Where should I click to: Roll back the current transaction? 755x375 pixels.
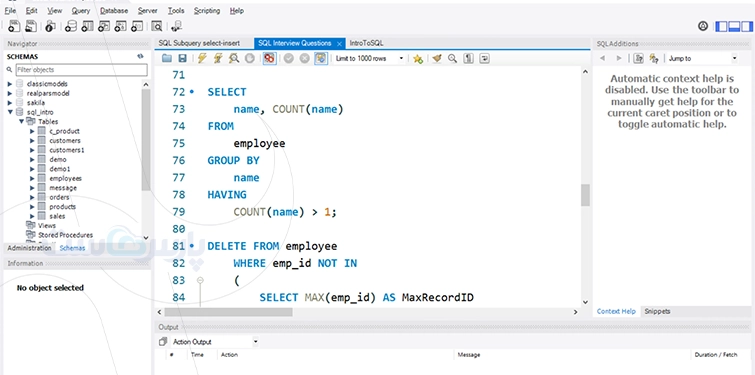304,59
